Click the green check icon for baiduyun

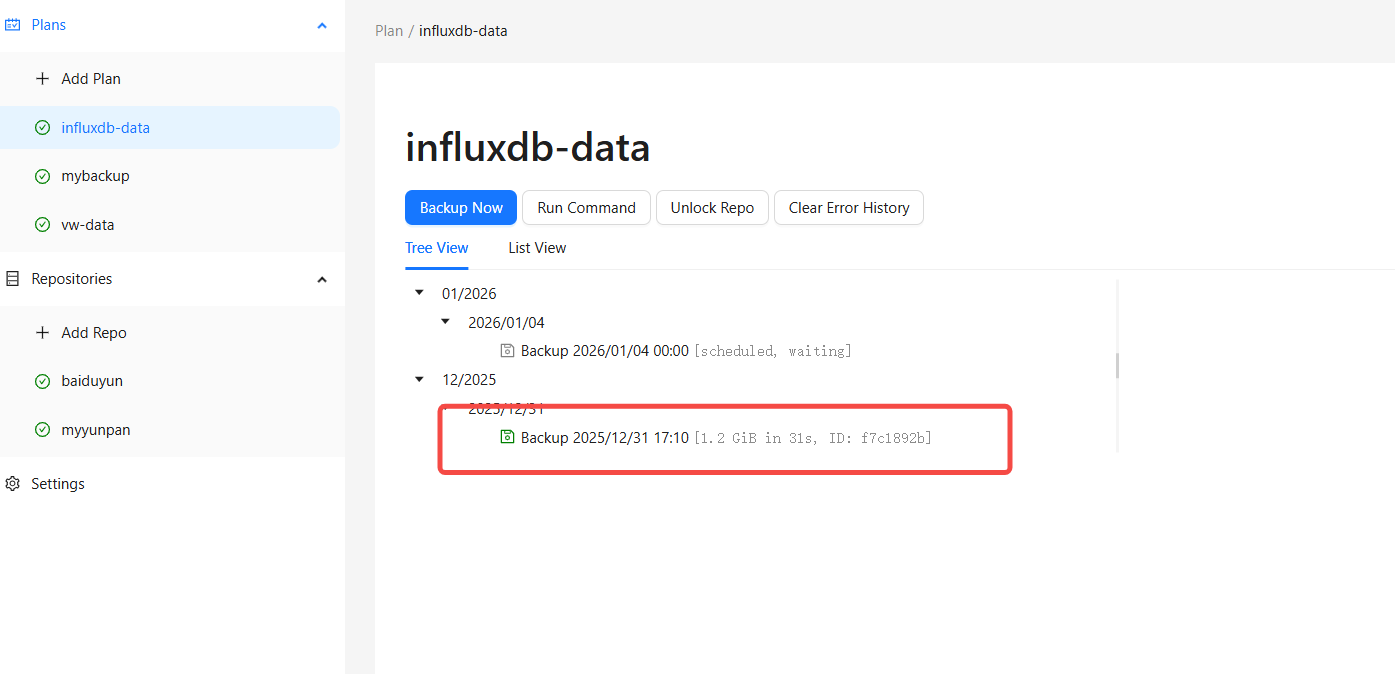[42, 381]
